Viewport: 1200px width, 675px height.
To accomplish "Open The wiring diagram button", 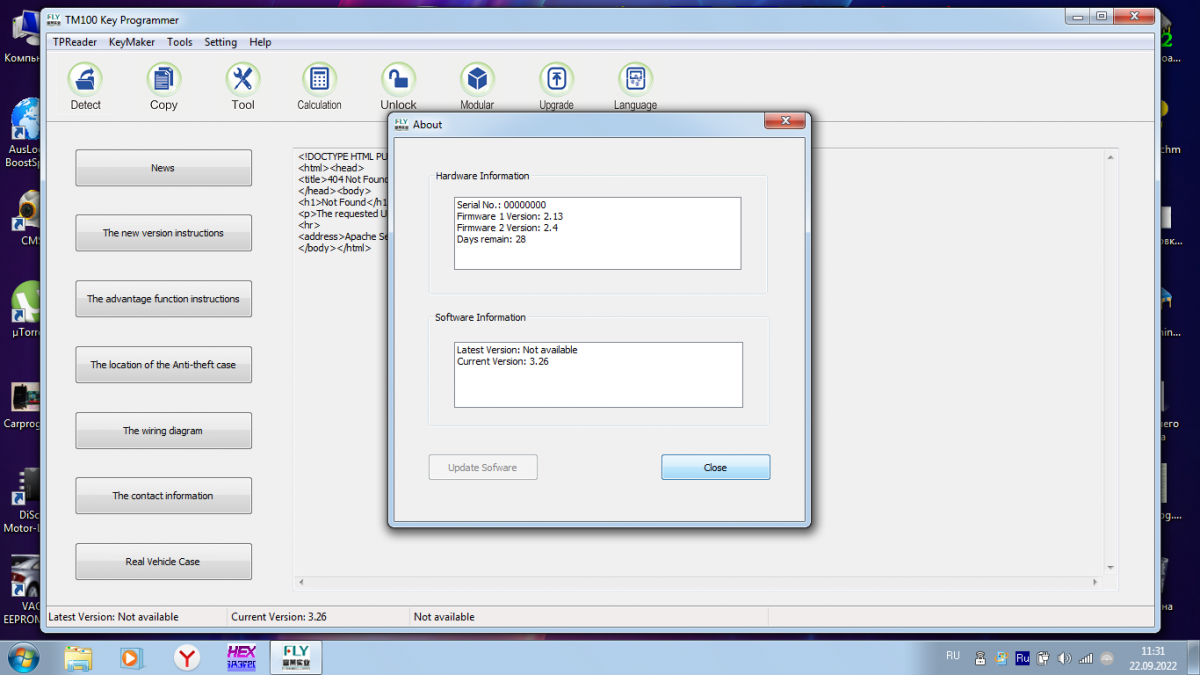I will coord(163,431).
